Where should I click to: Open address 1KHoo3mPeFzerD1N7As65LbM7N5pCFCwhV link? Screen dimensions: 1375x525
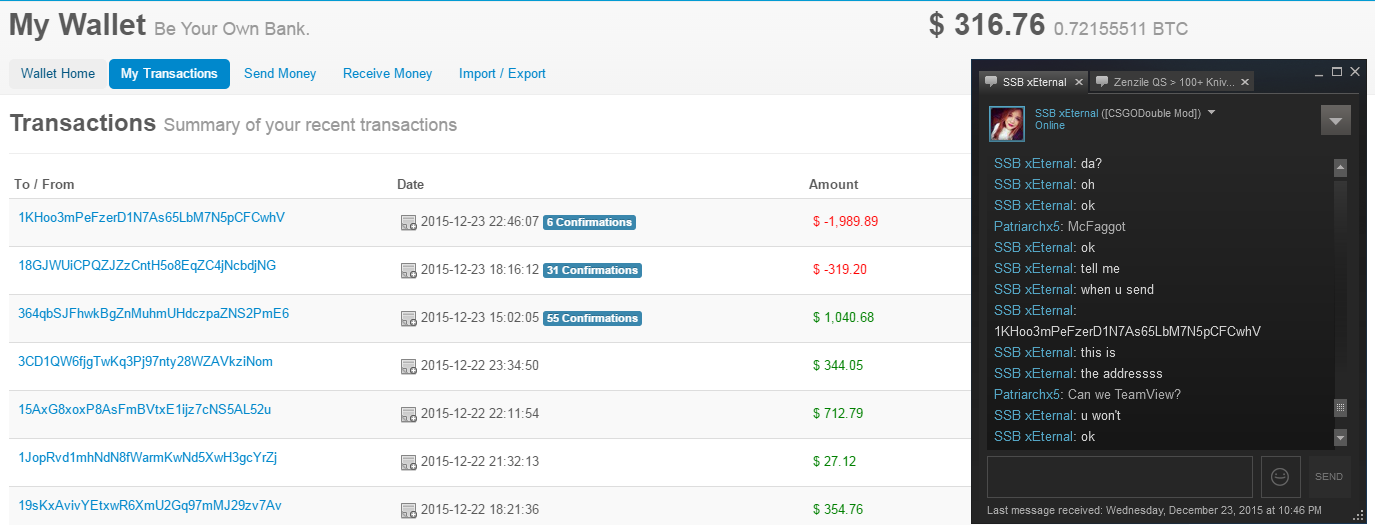coord(151,217)
